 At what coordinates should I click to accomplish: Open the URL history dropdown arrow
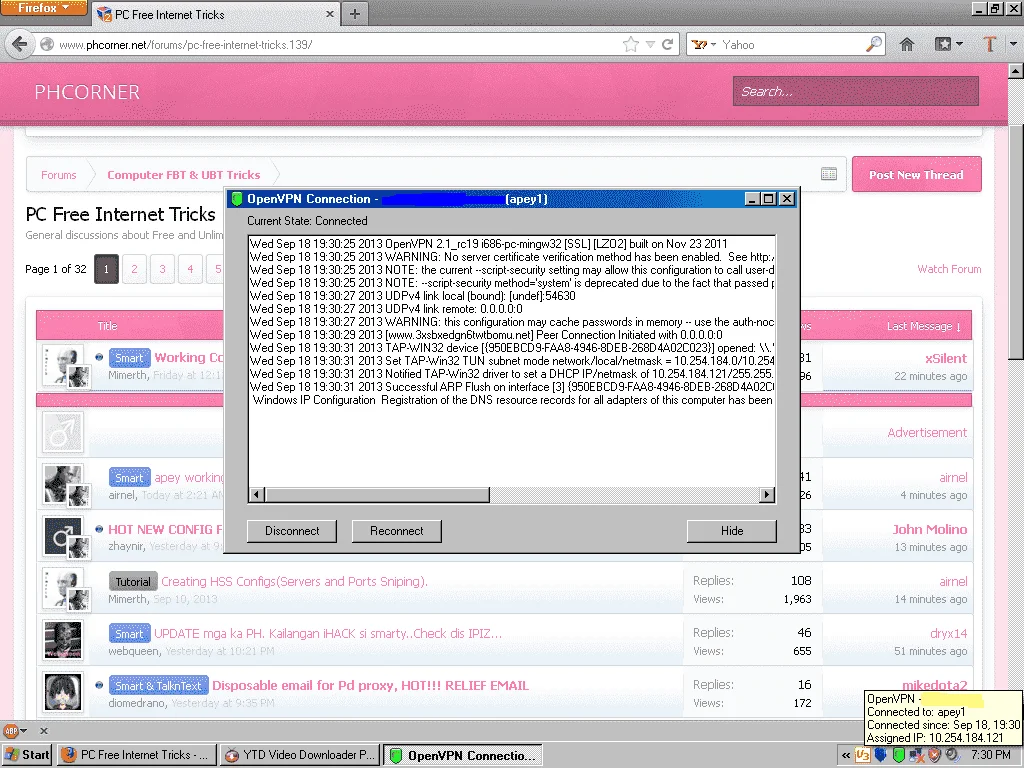coord(650,44)
